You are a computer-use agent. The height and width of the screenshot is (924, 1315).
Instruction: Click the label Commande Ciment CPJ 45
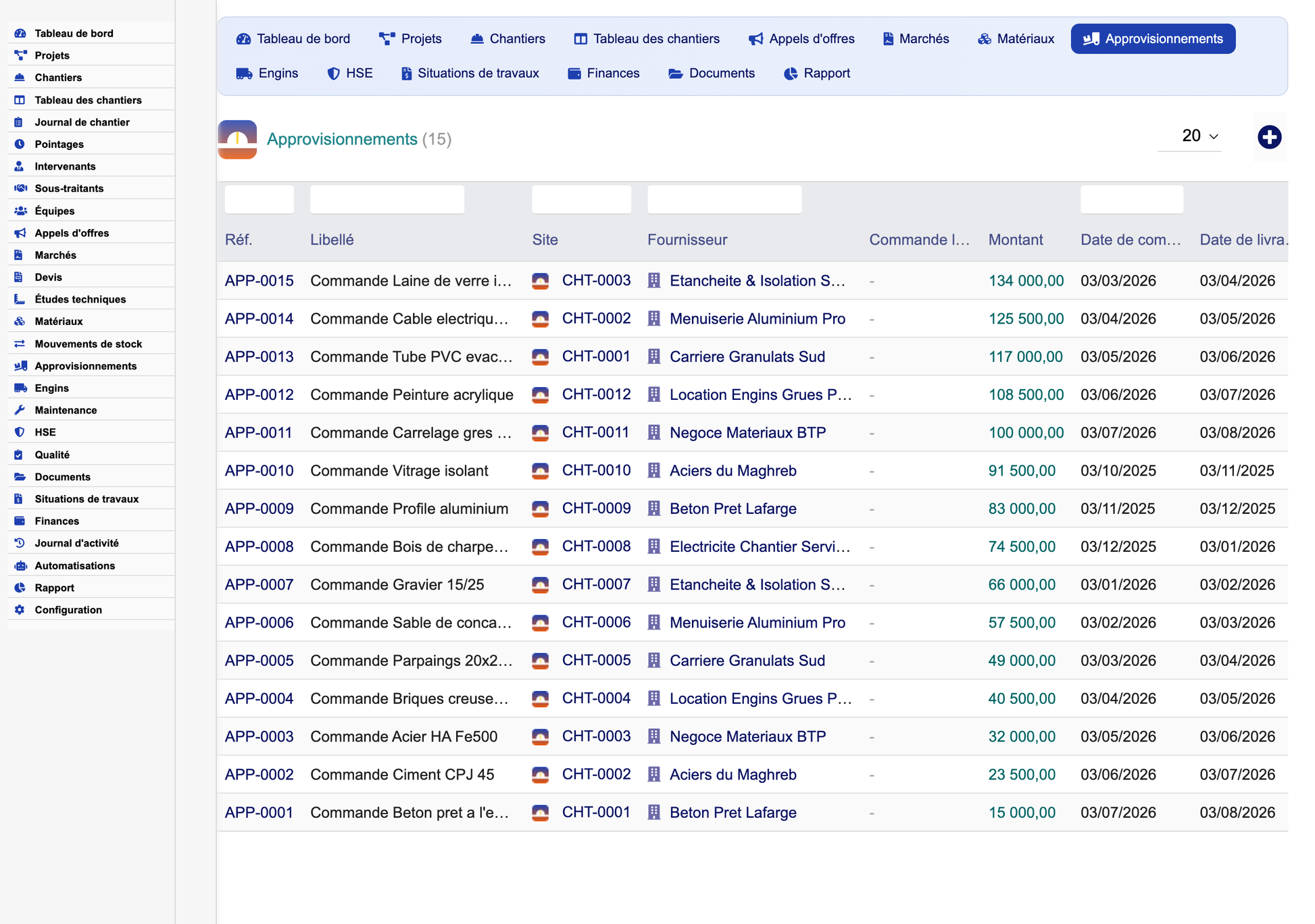[402, 775]
